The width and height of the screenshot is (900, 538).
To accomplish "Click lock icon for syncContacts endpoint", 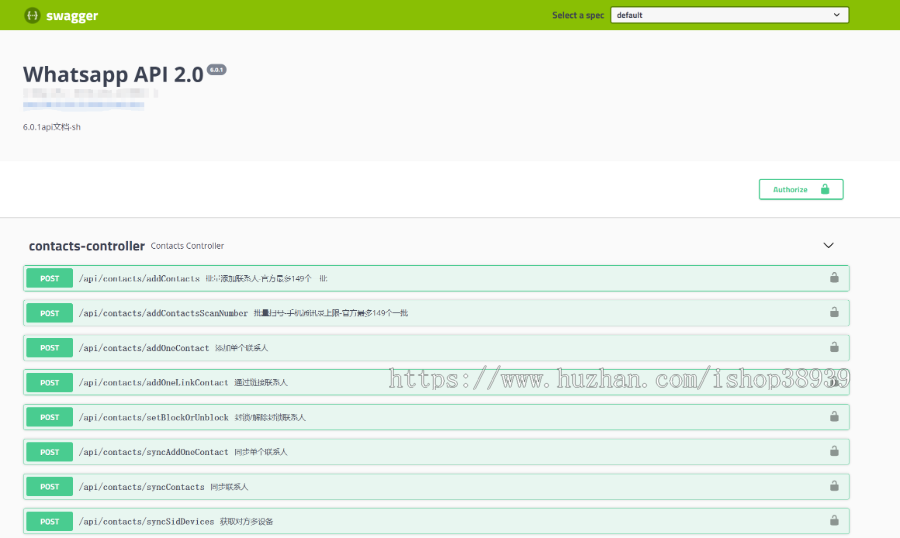I will pyautogui.click(x=834, y=486).
